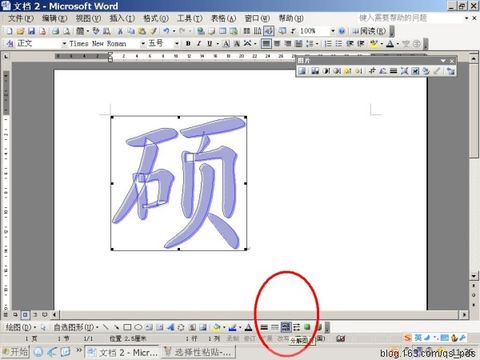Open the 视图 menu
Image resolution: width=480 pixels, height=360 pixels.
click(x=88, y=18)
